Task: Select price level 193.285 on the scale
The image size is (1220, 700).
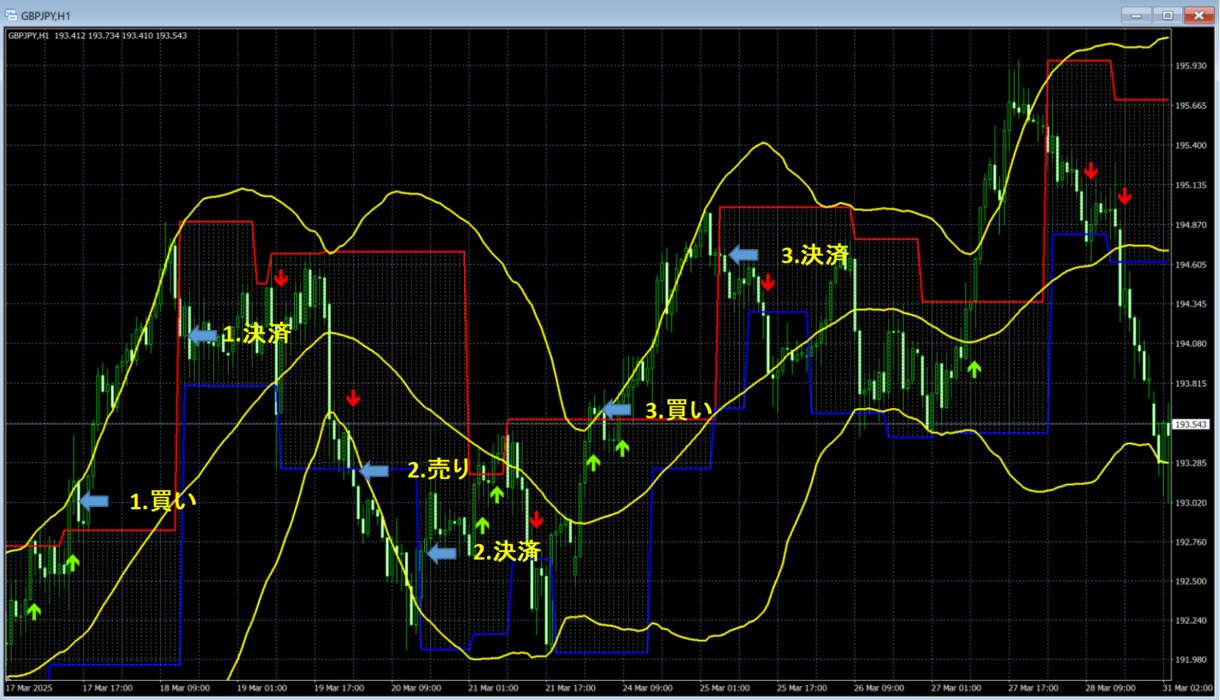Action: tap(1190, 463)
